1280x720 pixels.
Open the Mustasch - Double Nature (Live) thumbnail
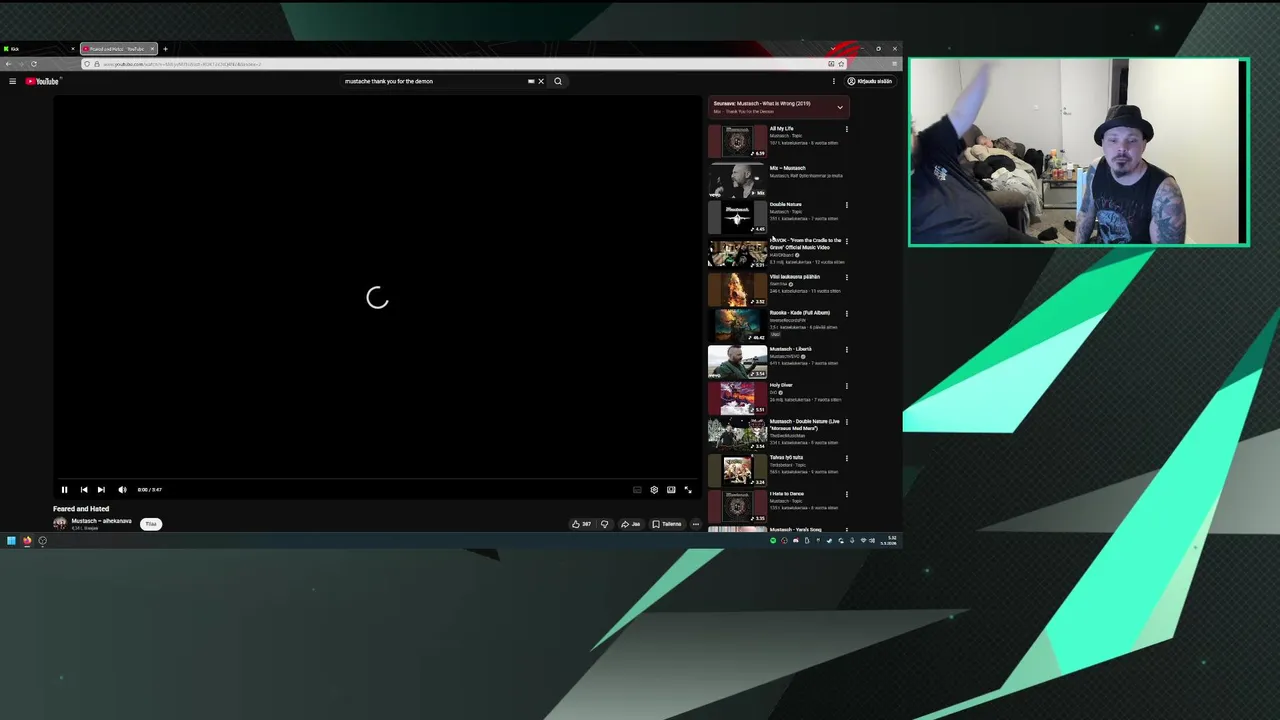click(737, 434)
